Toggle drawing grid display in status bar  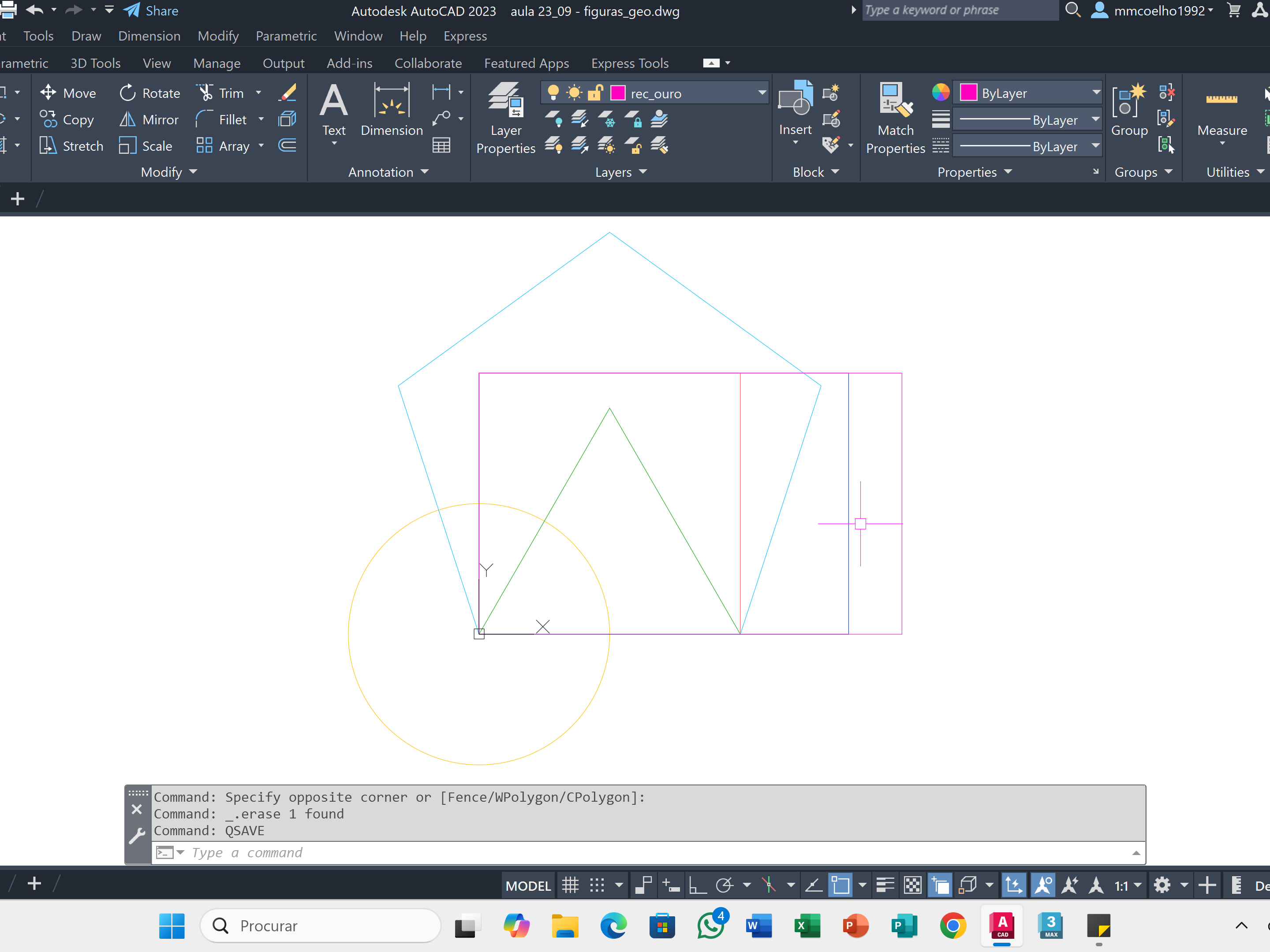click(x=570, y=885)
